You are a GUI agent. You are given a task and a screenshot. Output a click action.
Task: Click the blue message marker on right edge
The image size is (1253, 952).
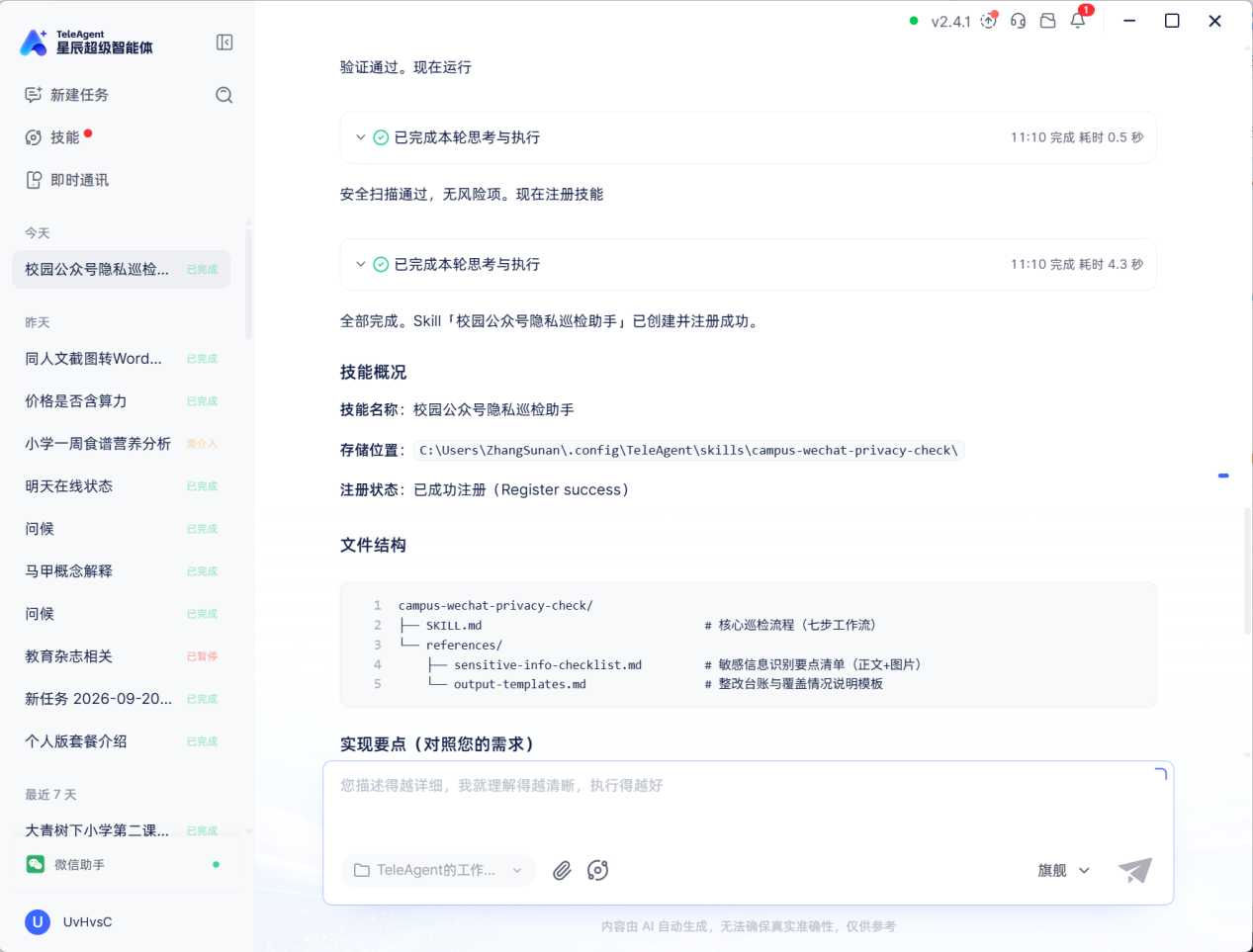1223,476
